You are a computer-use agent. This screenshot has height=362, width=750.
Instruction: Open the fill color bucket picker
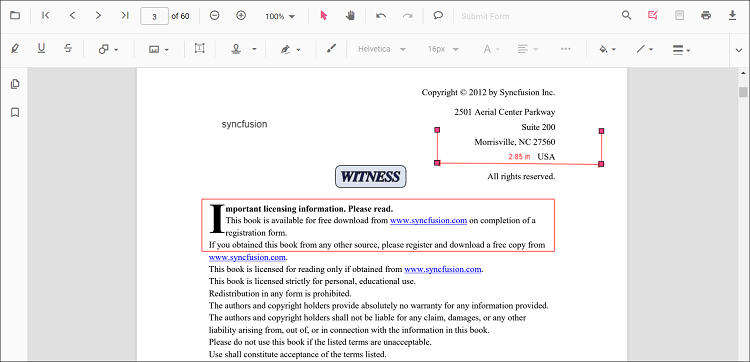607,49
